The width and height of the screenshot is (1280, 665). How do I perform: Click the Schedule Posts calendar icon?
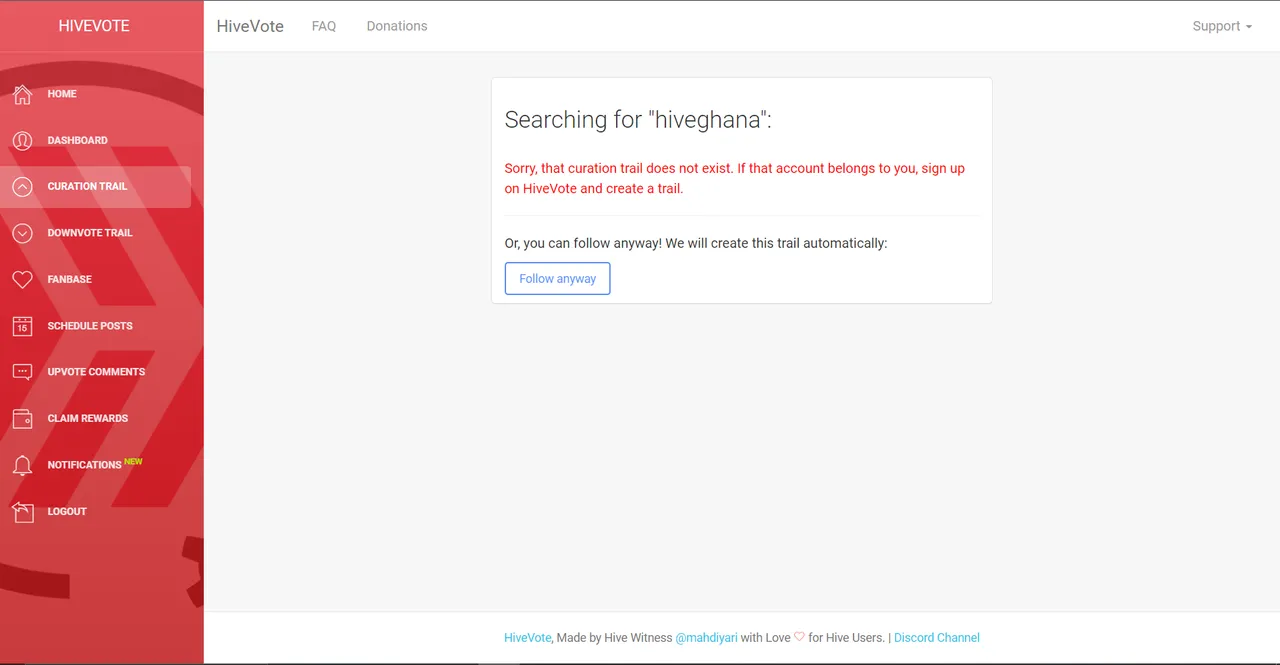(x=22, y=326)
